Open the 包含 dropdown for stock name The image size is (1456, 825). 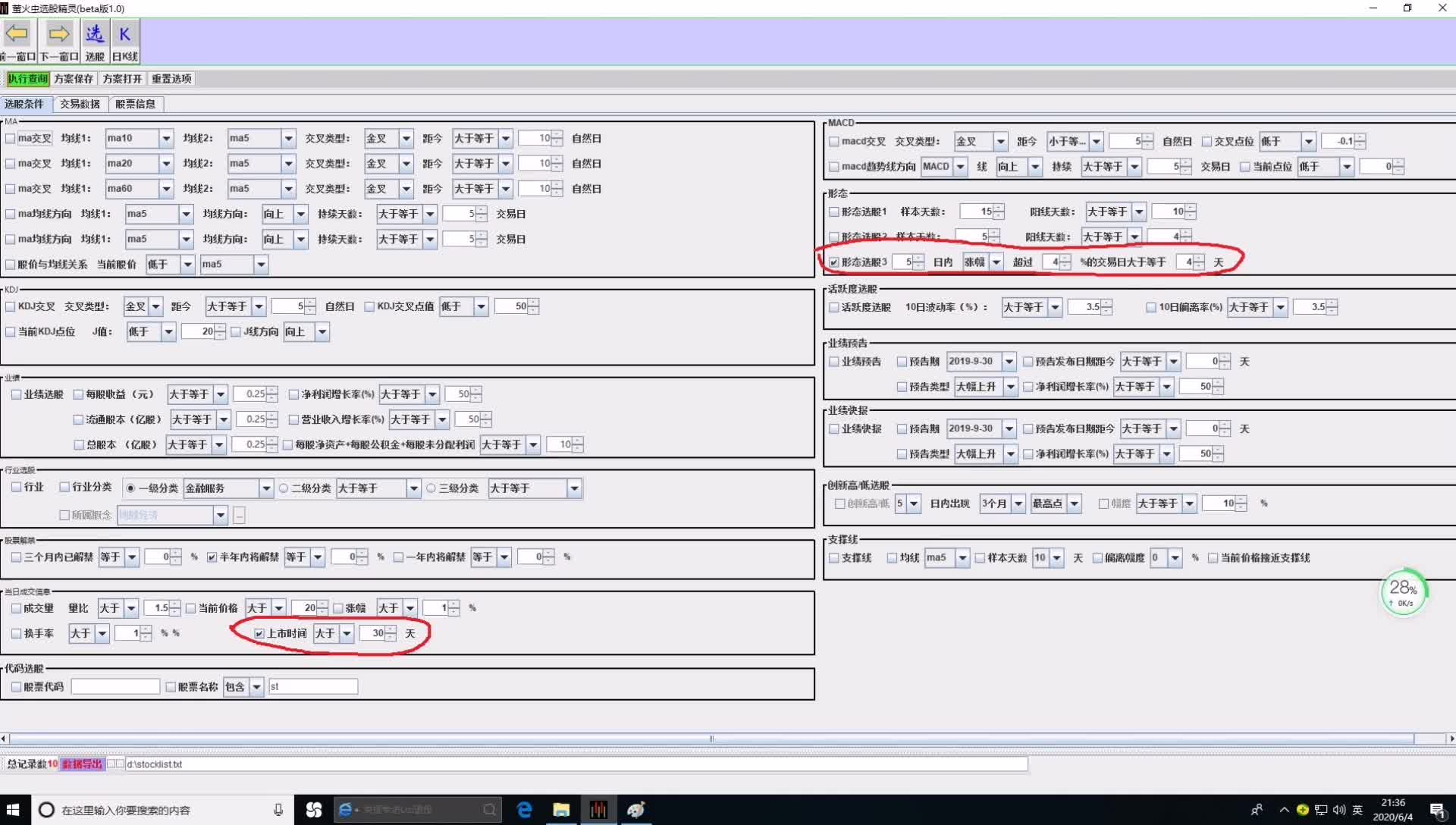pyautogui.click(x=256, y=687)
